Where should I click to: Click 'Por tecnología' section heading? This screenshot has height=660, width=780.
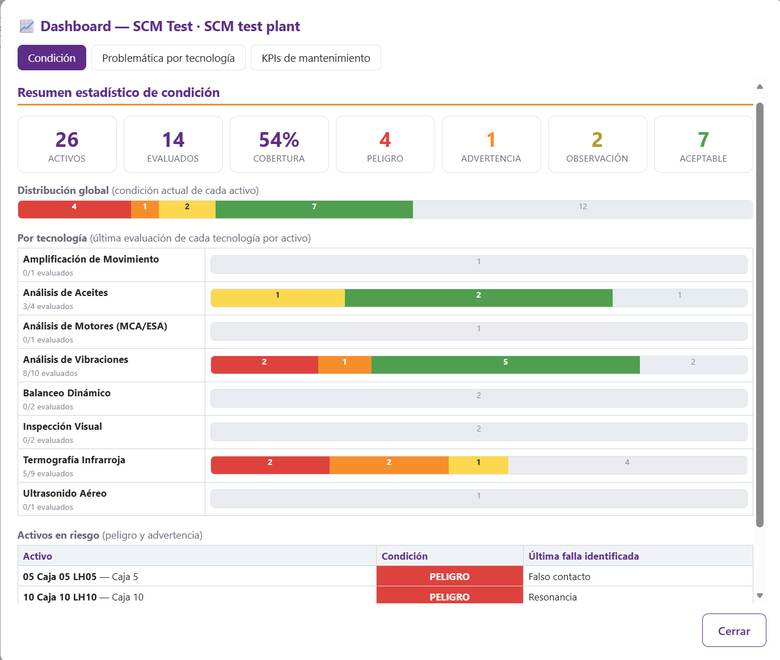click(x=52, y=238)
